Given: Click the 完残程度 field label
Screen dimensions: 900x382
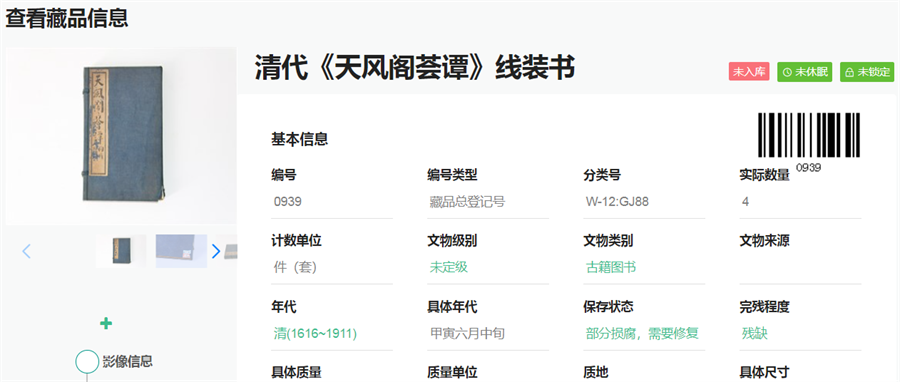Looking at the screenshot, I should 765,307.
